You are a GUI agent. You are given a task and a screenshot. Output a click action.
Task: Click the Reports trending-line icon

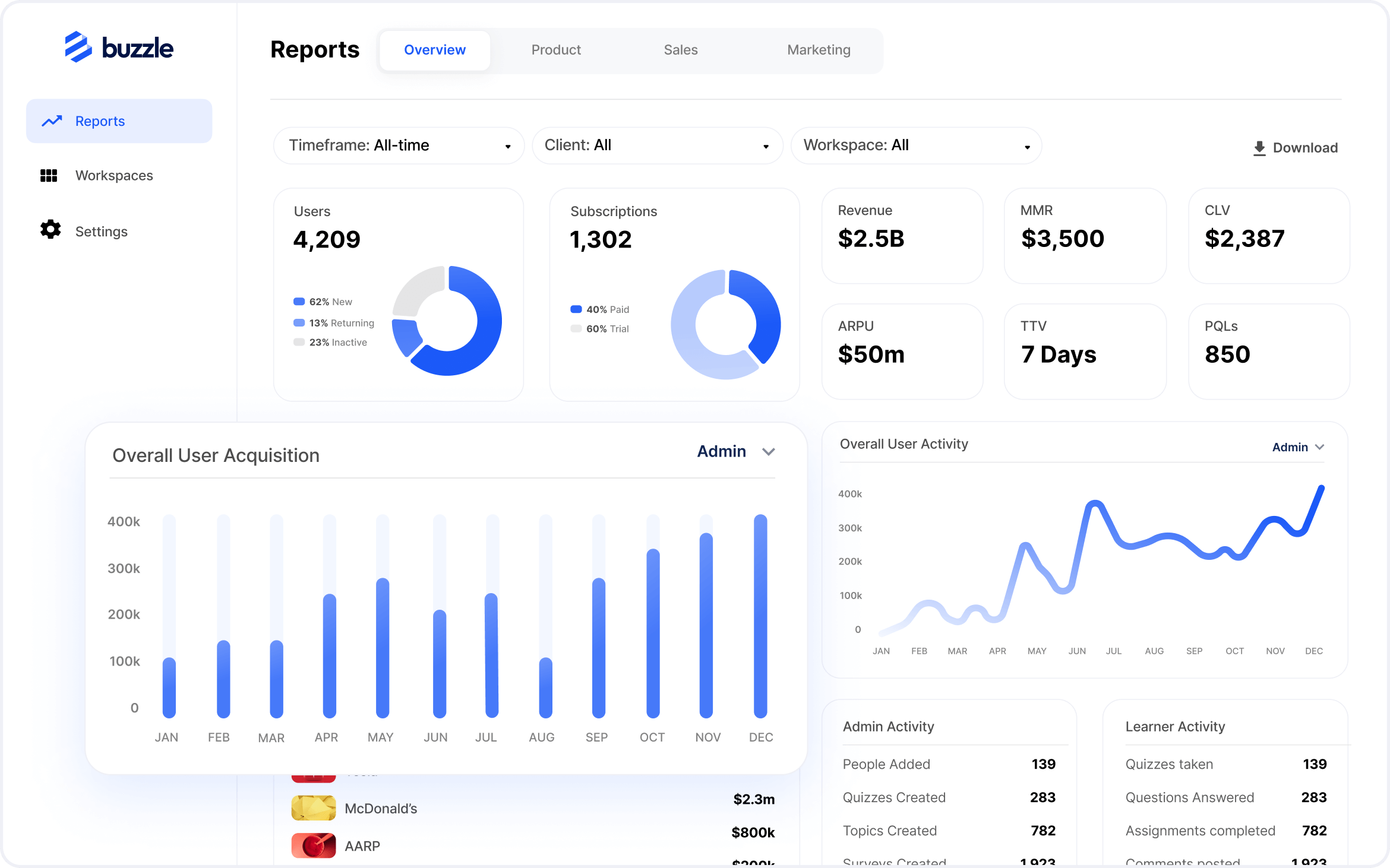click(x=52, y=121)
